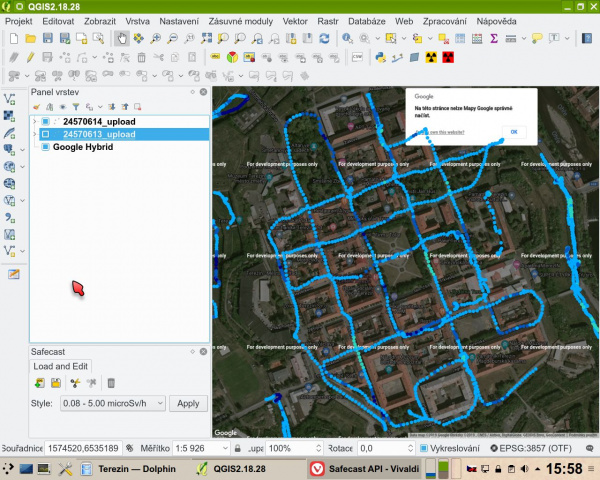Open the Python console

click(380, 57)
